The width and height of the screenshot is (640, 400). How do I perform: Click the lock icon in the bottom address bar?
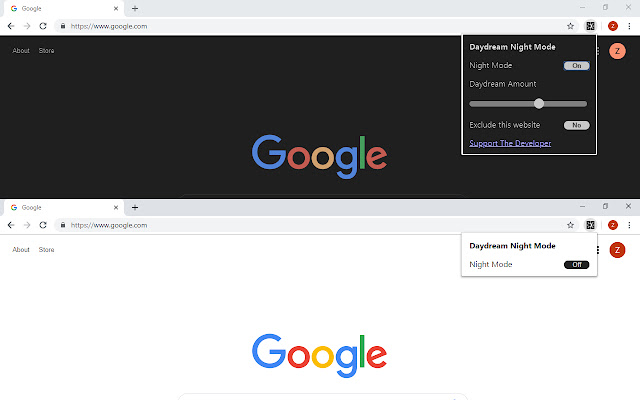[63, 225]
